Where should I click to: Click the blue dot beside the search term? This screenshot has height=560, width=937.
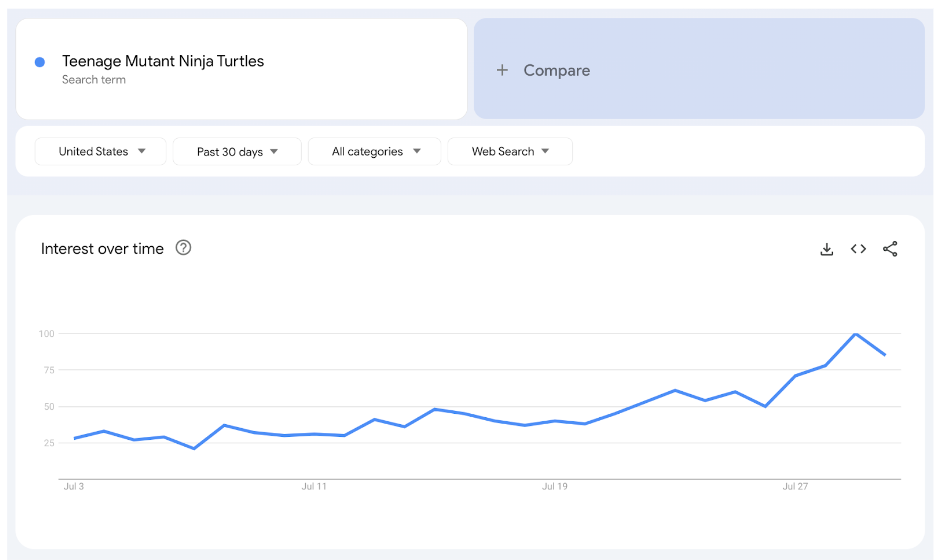pos(40,62)
